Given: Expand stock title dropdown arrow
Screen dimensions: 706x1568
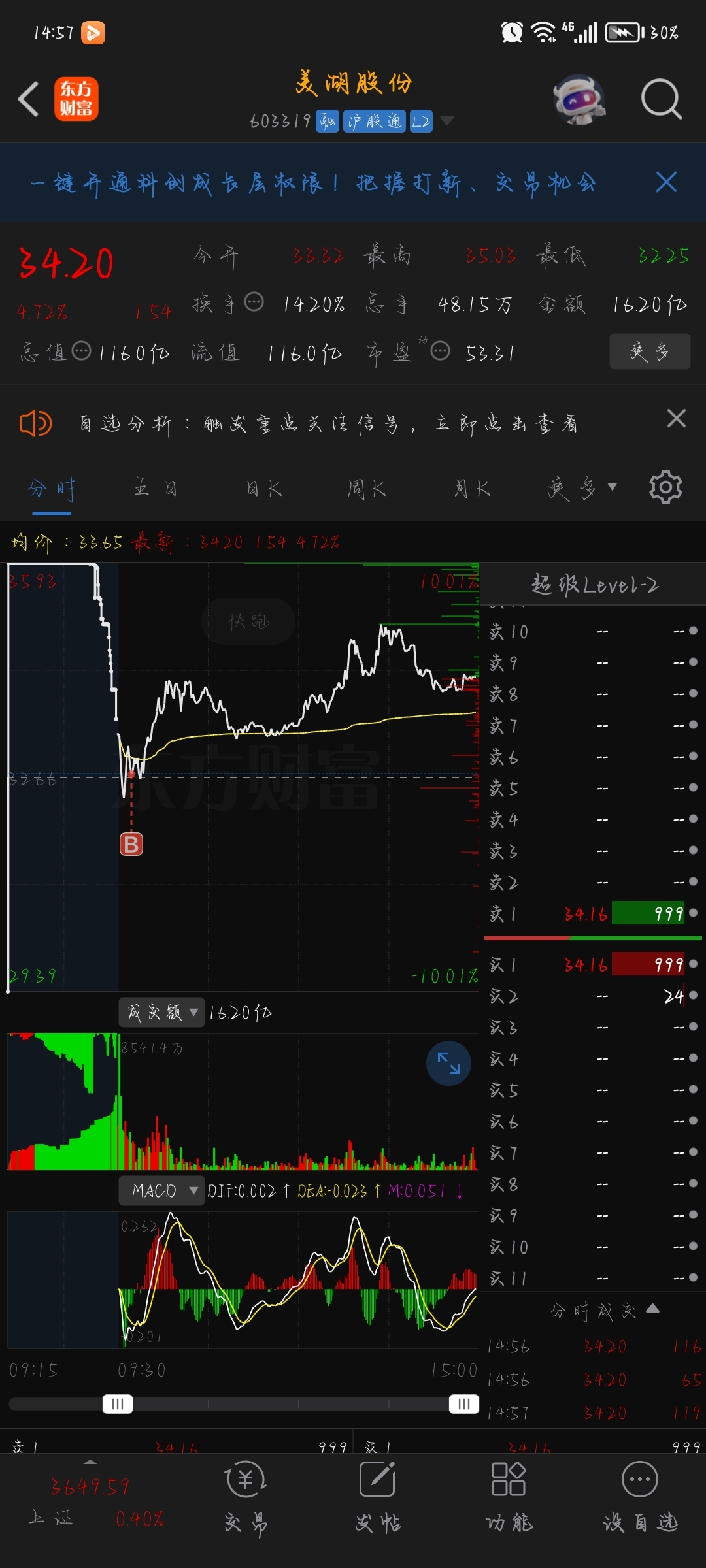Looking at the screenshot, I should pyautogui.click(x=447, y=121).
